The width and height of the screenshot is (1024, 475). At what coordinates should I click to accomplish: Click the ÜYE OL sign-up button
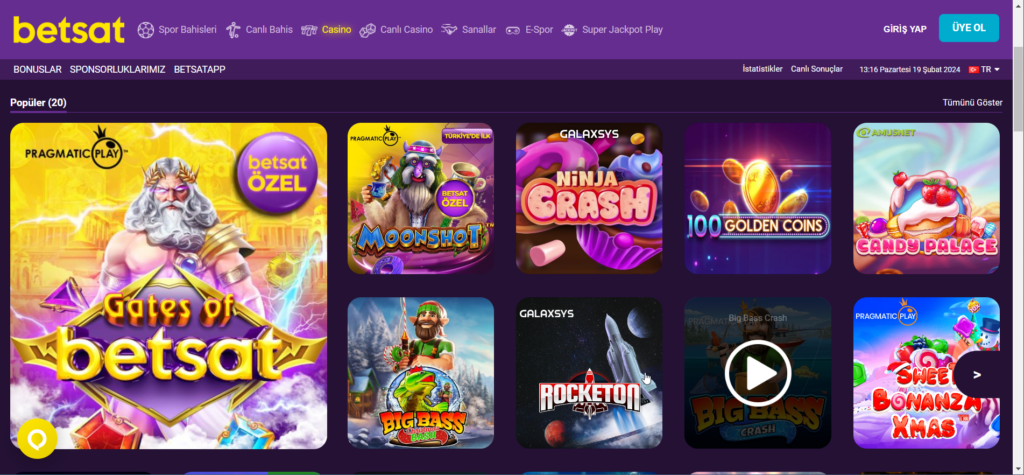[968, 28]
